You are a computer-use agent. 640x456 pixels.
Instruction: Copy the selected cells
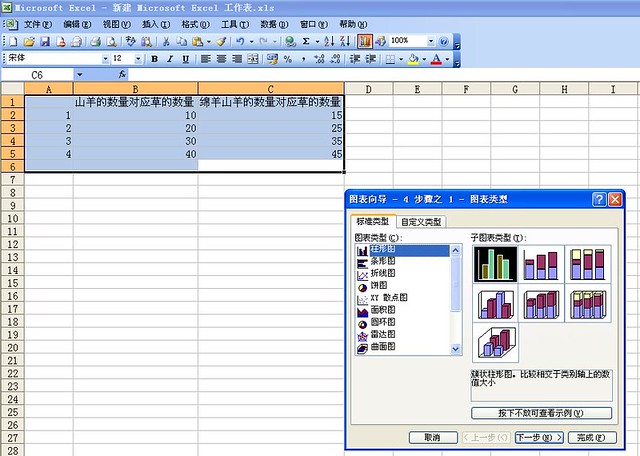point(181,41)
